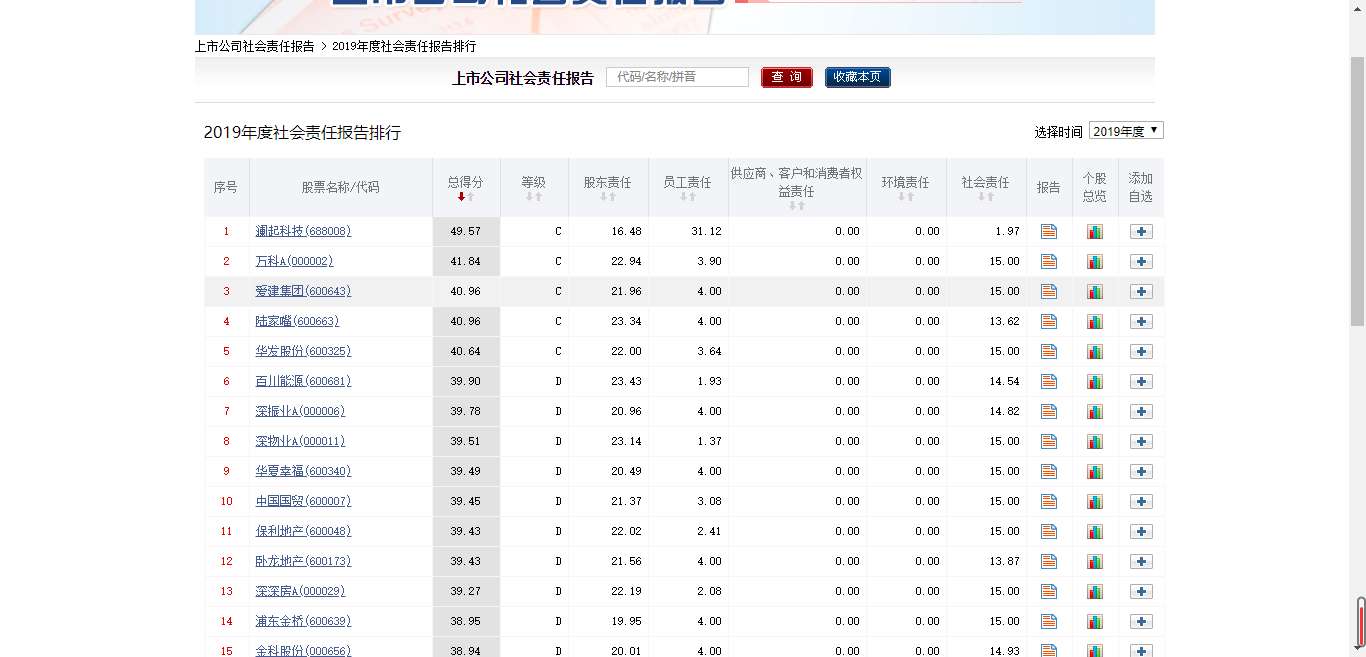The image size is (1366, 657).
Task: Open stock link 万科A(000002)
Action: (294, 261)
